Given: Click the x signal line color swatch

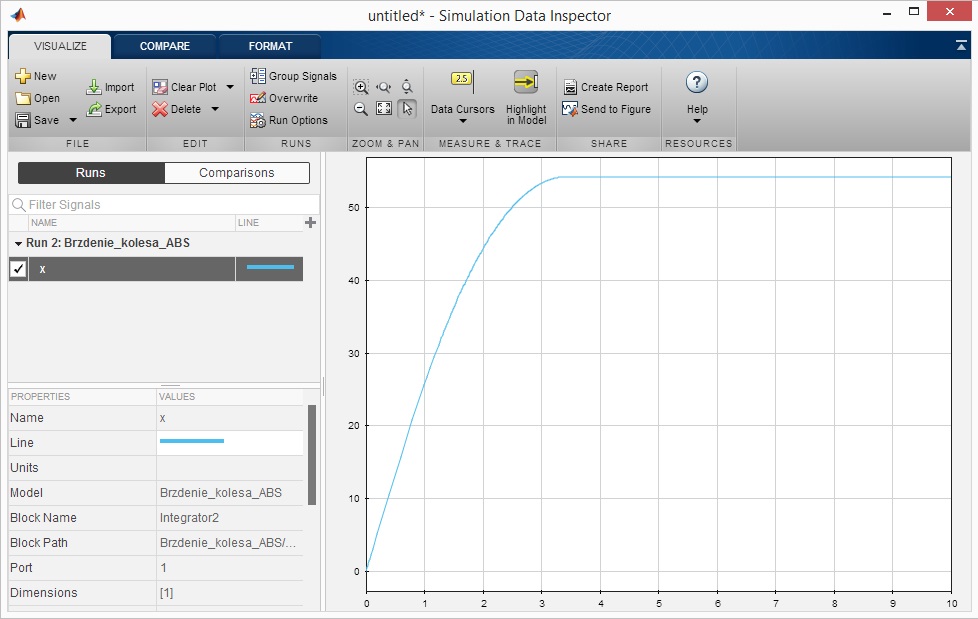Looking at the screenshot, I should (x=270, y=268).
